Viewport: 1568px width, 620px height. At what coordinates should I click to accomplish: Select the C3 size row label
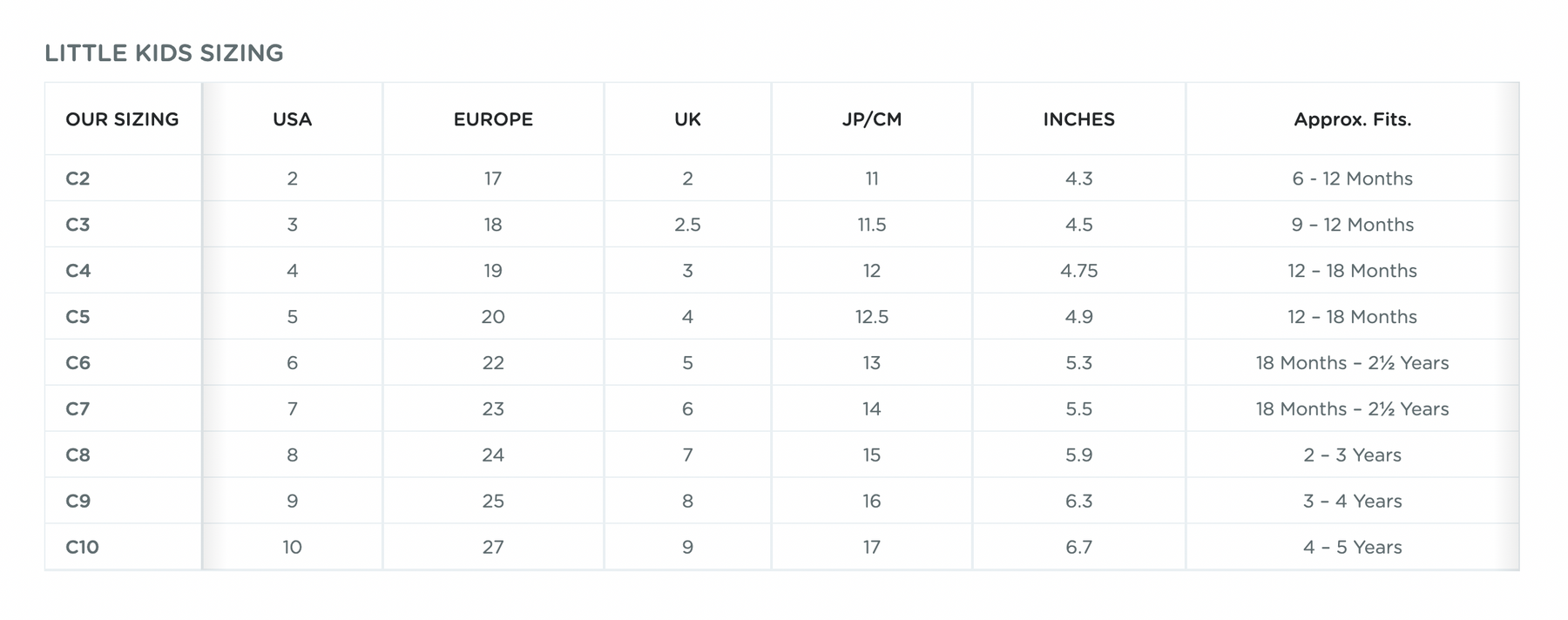[78, 225]
